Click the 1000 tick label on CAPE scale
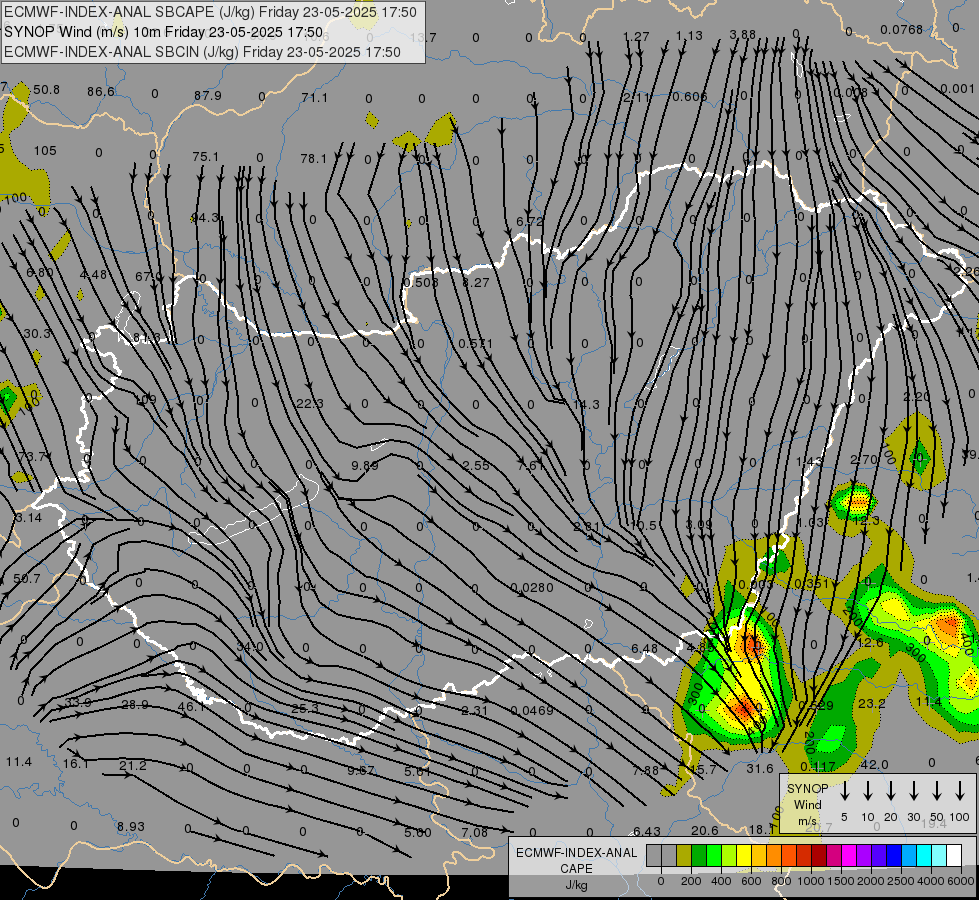Viewport: 979px width, 900px height. pyautogui.click(x=810, y=881)
